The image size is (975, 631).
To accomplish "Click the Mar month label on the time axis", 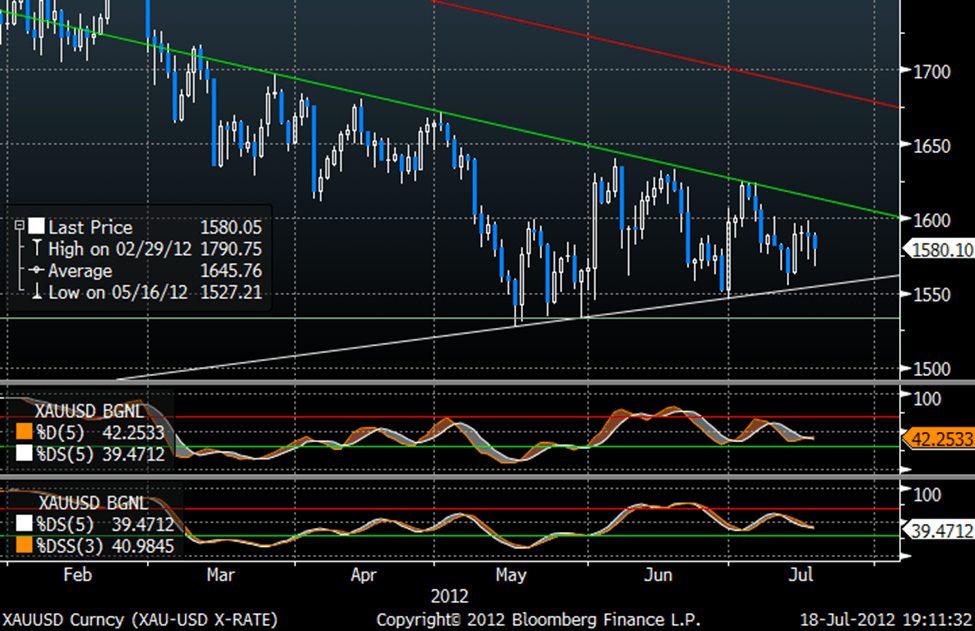I will tap(221, 574).
